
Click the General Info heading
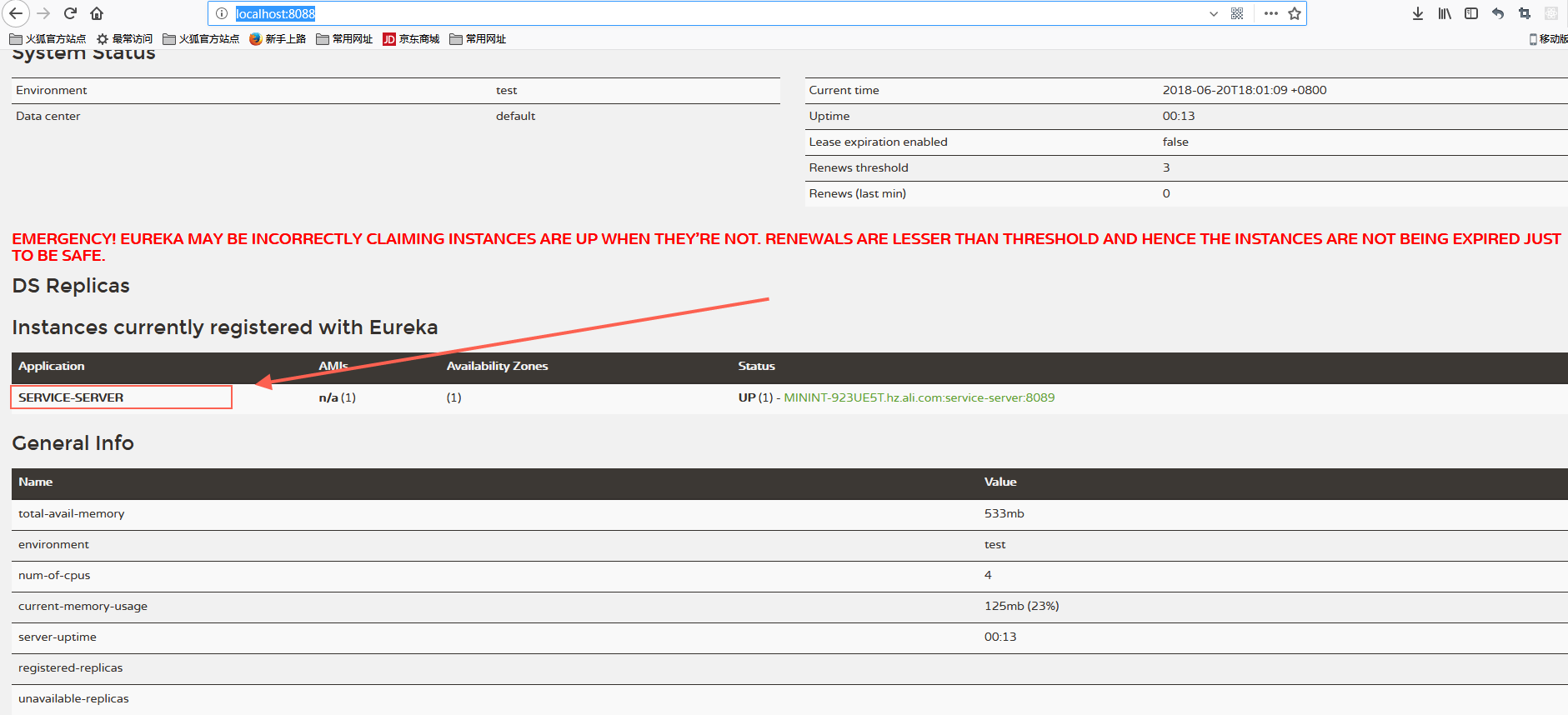coord(73,442)
